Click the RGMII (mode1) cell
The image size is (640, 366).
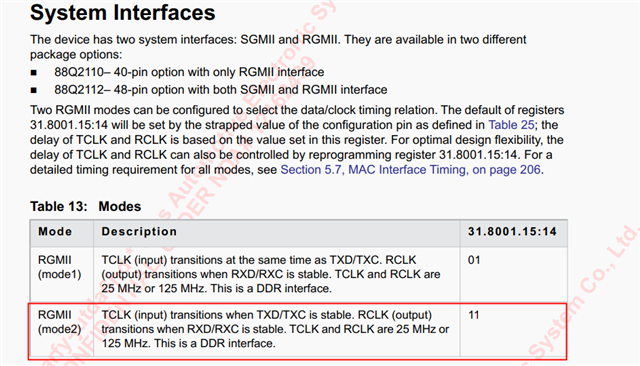coord(60,267)
